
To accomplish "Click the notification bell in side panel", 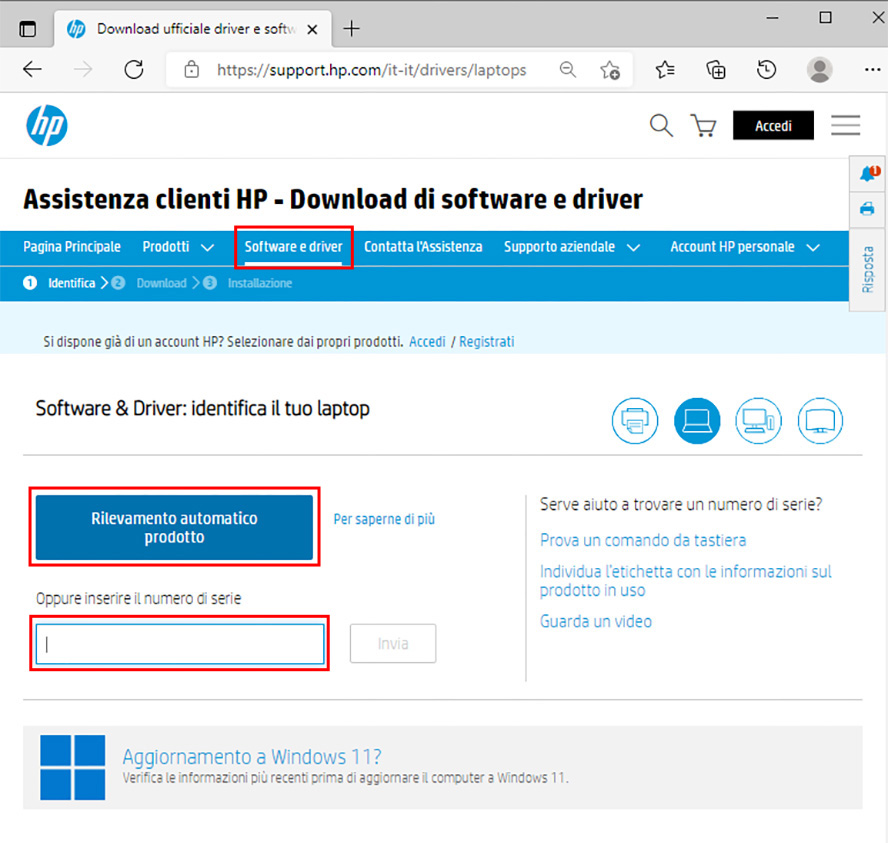I will point(867,174).
